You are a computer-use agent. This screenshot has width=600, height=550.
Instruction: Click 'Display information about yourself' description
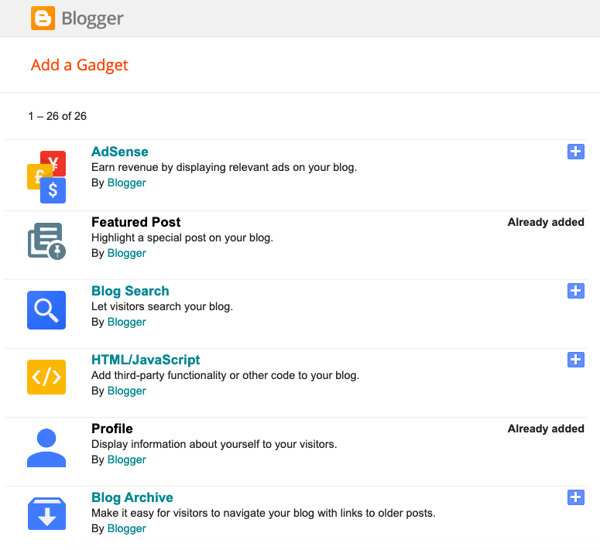tap(214, 444)
